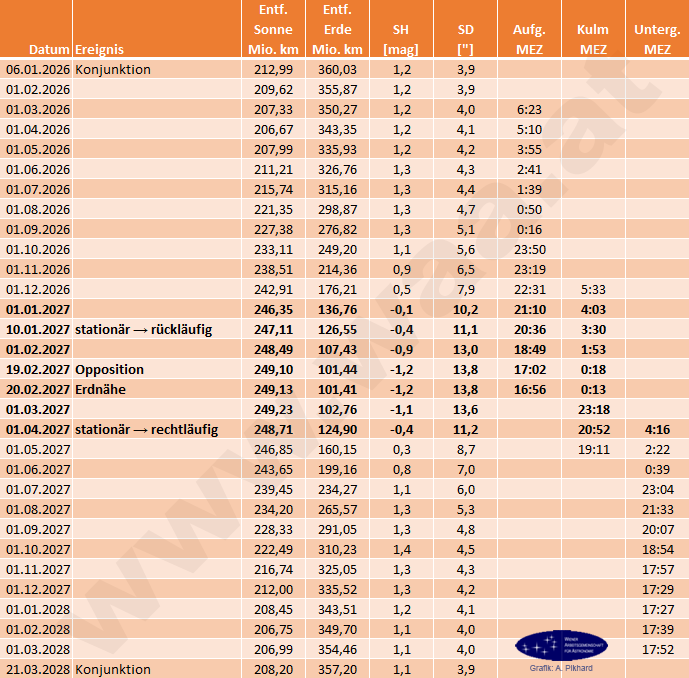Click the "Entf. Sonne Mio. km" header

pos(273,29)
